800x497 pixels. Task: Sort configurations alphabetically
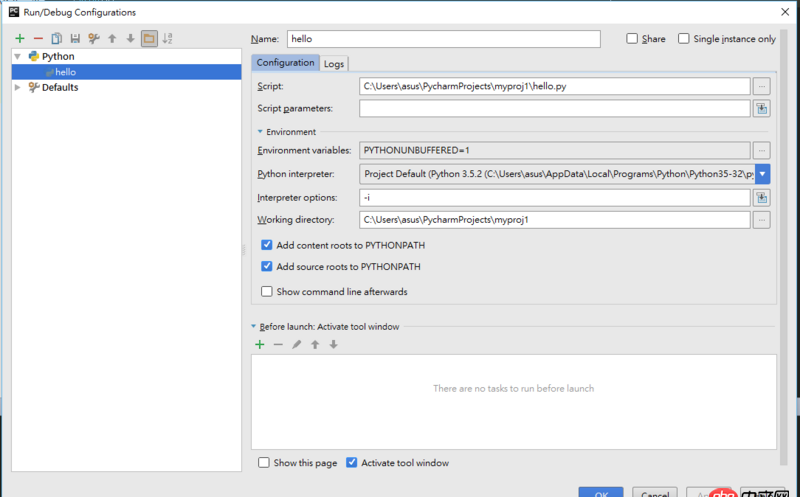167,38
